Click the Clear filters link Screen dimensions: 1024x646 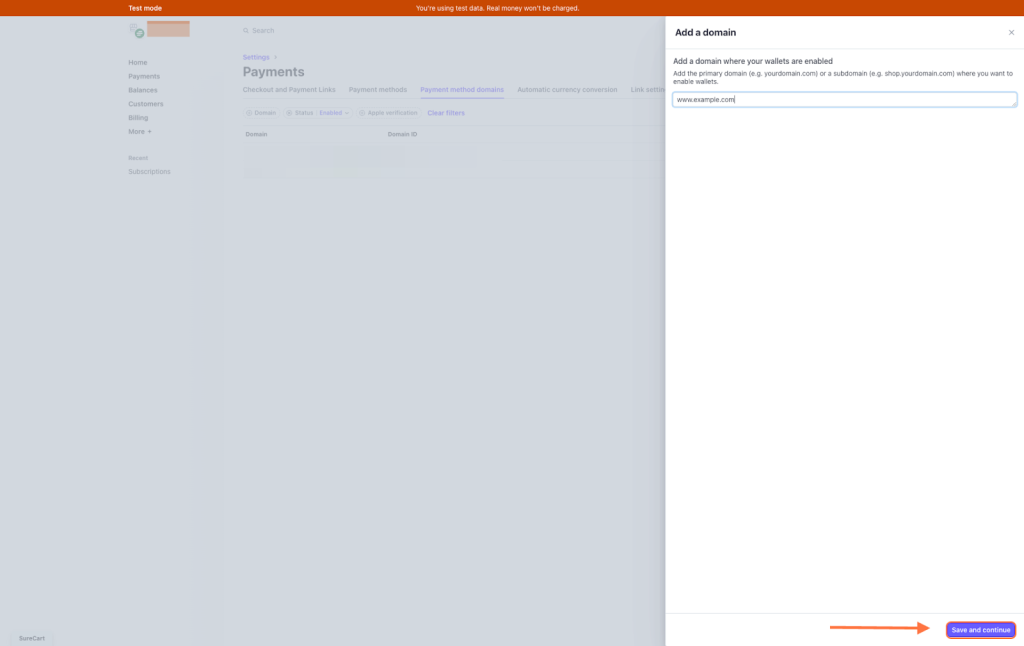(446, 113)
